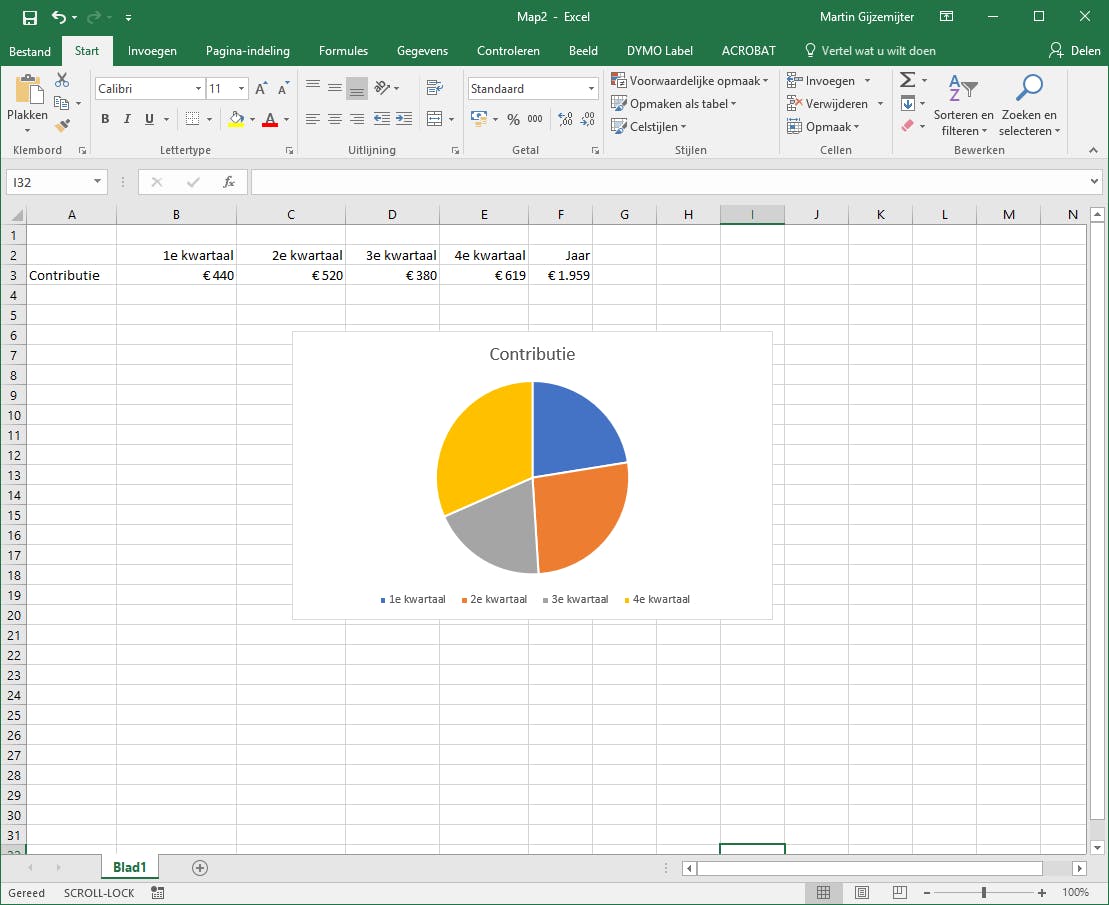Click Sorteren en filteren button
Image resolution: width=1109 pixels, height=905 pixels.
[963, 105]
